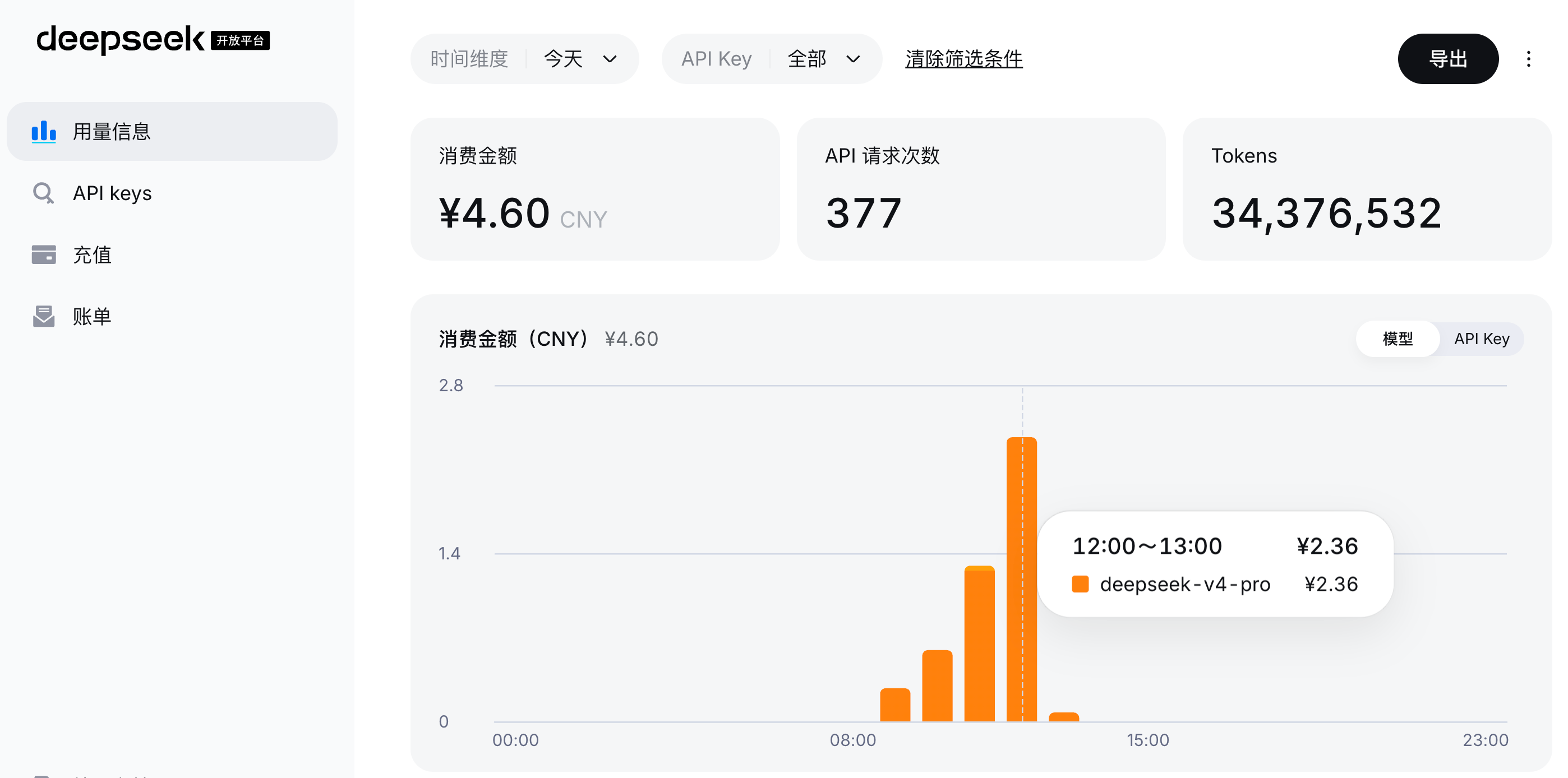
Task: Click the 34,376,532 tokens value
Action: [1326, 214]
